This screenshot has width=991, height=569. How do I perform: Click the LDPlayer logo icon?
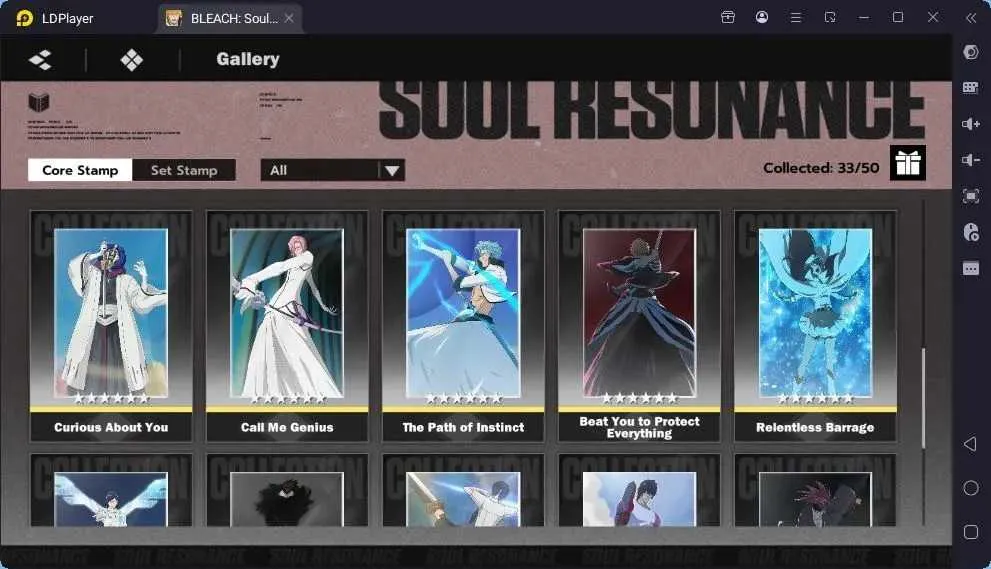pos(24,18)
